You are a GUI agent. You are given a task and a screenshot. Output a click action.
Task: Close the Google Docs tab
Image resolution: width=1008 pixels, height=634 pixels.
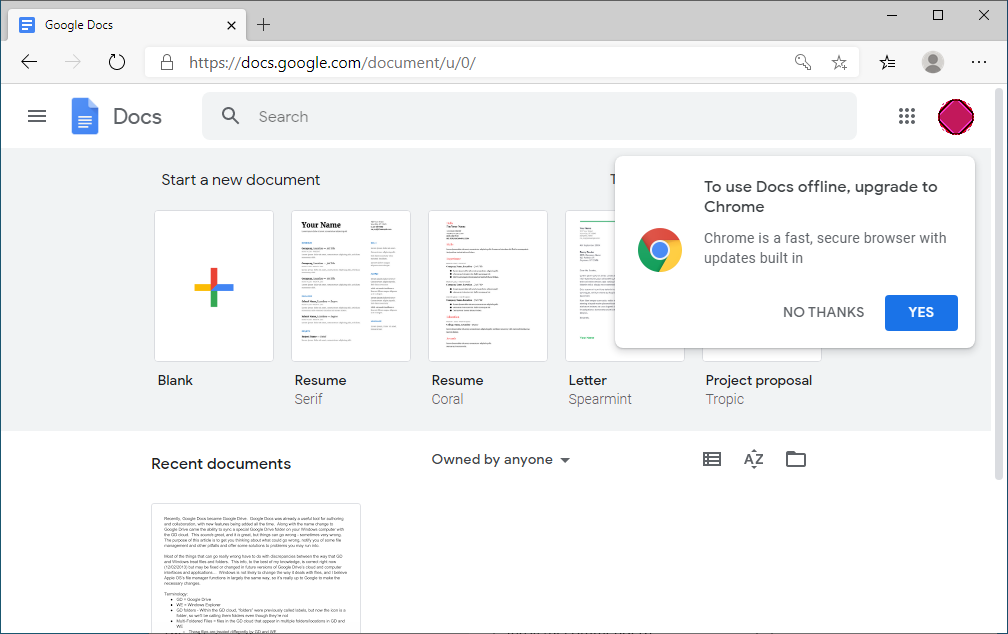[231, 25]
